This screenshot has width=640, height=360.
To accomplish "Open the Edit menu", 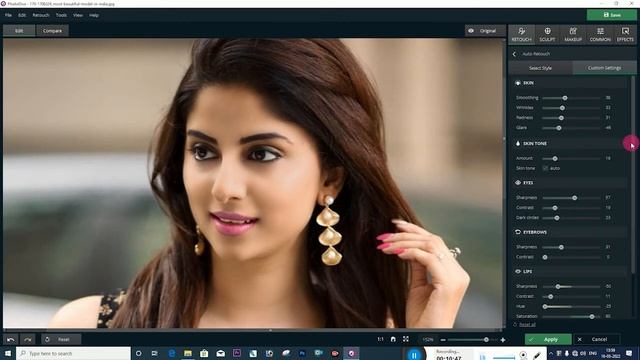I will pyautogui.click(x=22, y=15).
